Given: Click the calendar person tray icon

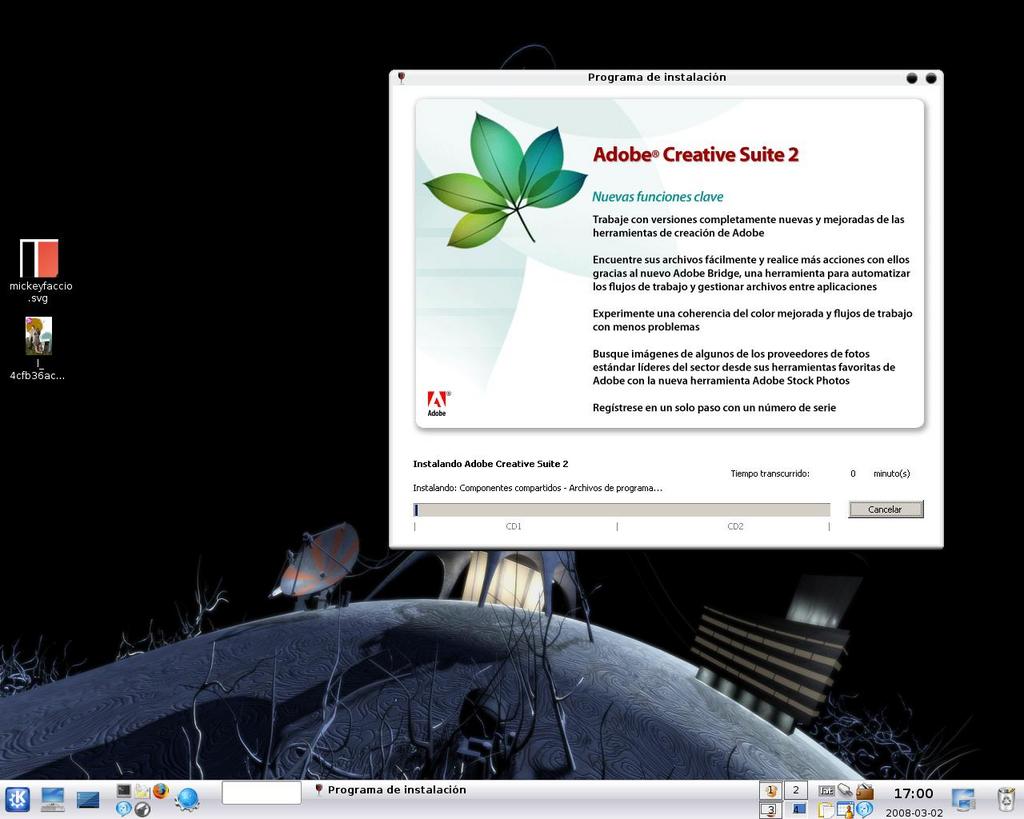Looking at the screenshot, I should click(x=845, y=810).
